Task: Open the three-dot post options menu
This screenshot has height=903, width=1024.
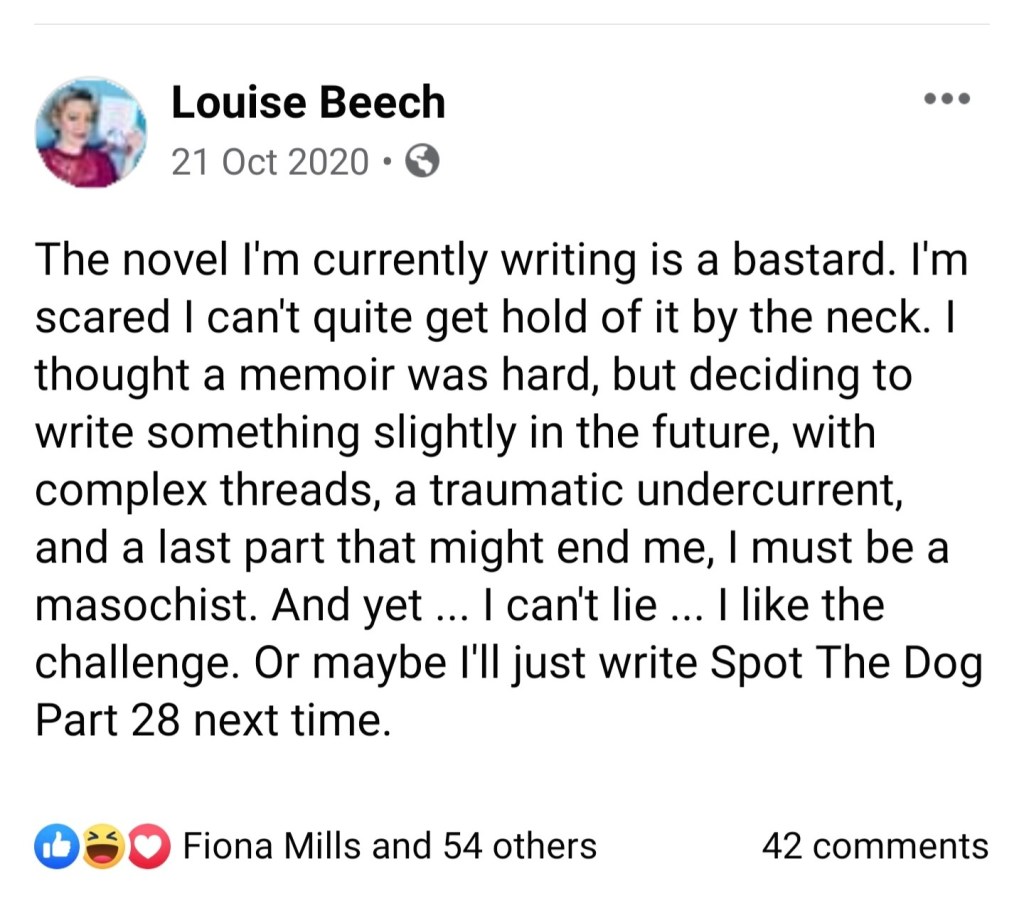Action: (946, 99)
